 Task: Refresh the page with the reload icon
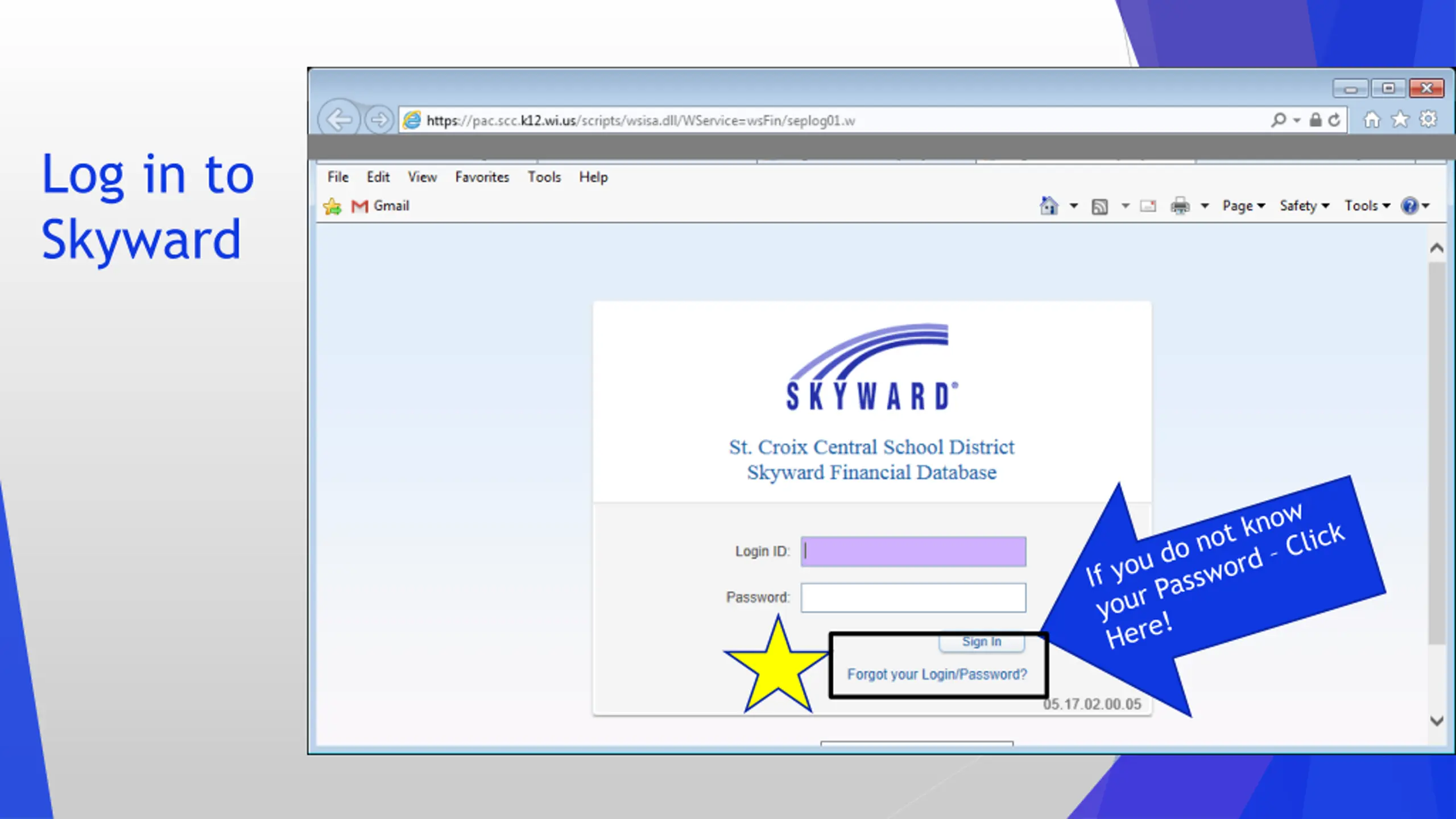(x=1334, y=120)
